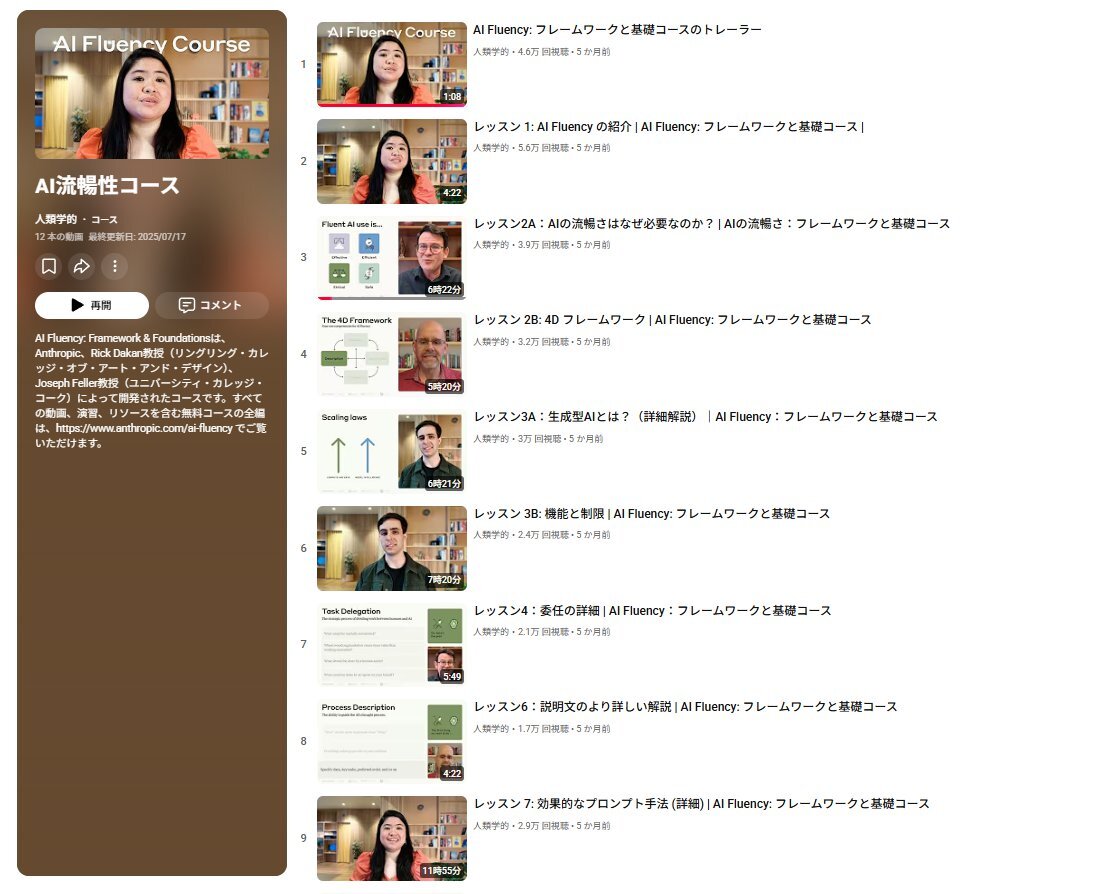Open the three-dot more options menu
This screenshot has width=1095, height=894.
(x=115, y=266)
